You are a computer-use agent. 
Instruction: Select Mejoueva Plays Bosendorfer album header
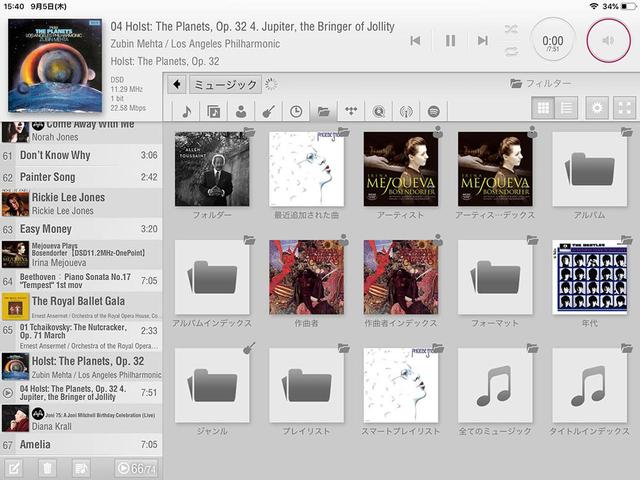tap(81, 254)
